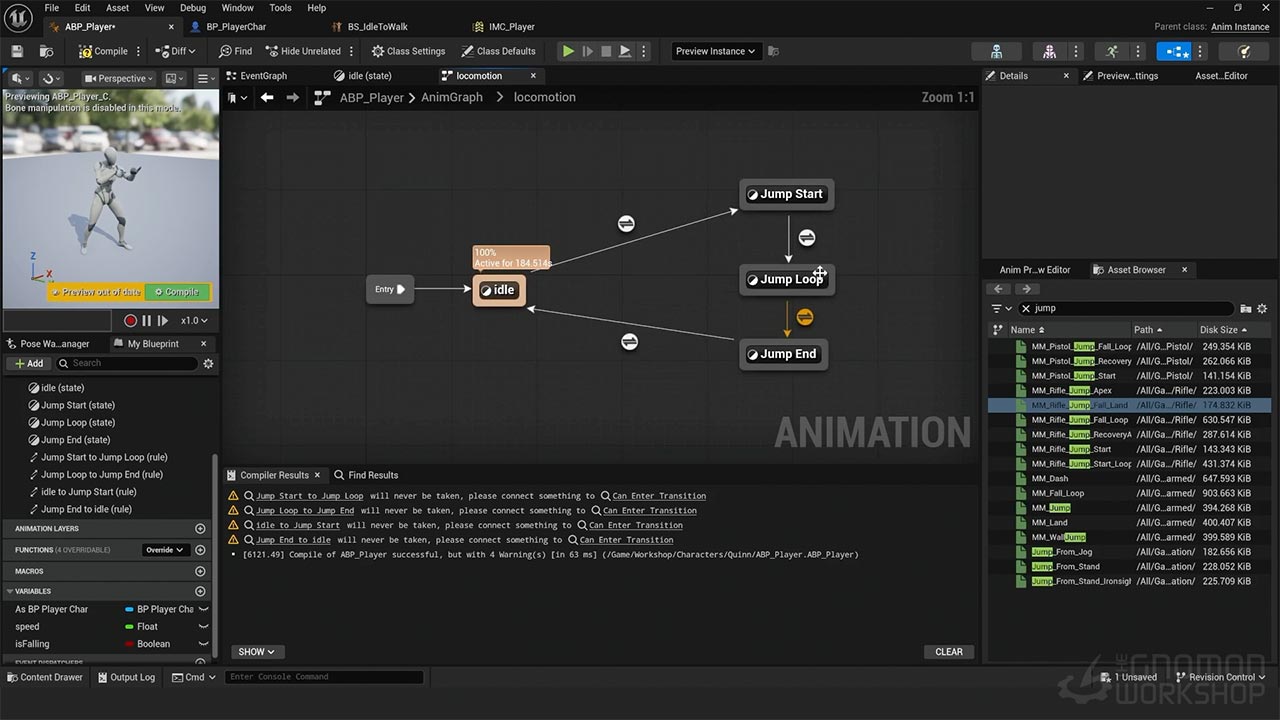
Task: Toggle visibility of the isFalling variable
Action: (203, 644)
